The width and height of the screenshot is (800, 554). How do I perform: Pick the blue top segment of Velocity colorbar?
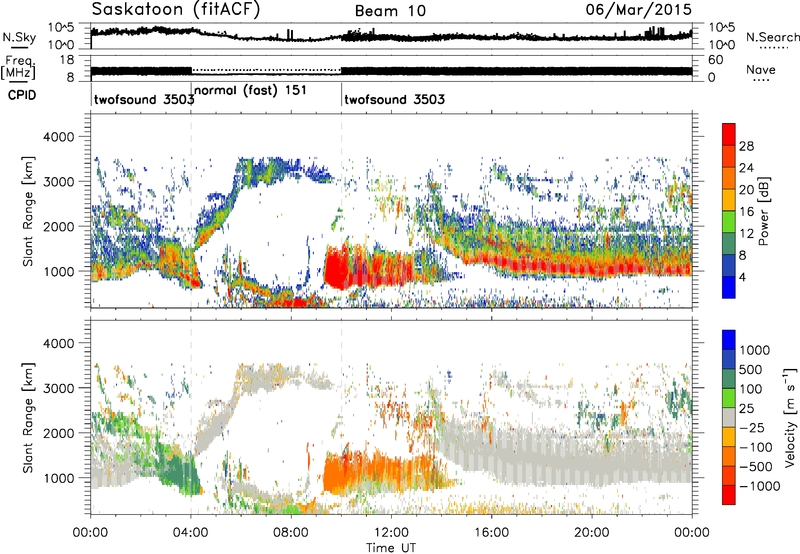coord(729,340)
